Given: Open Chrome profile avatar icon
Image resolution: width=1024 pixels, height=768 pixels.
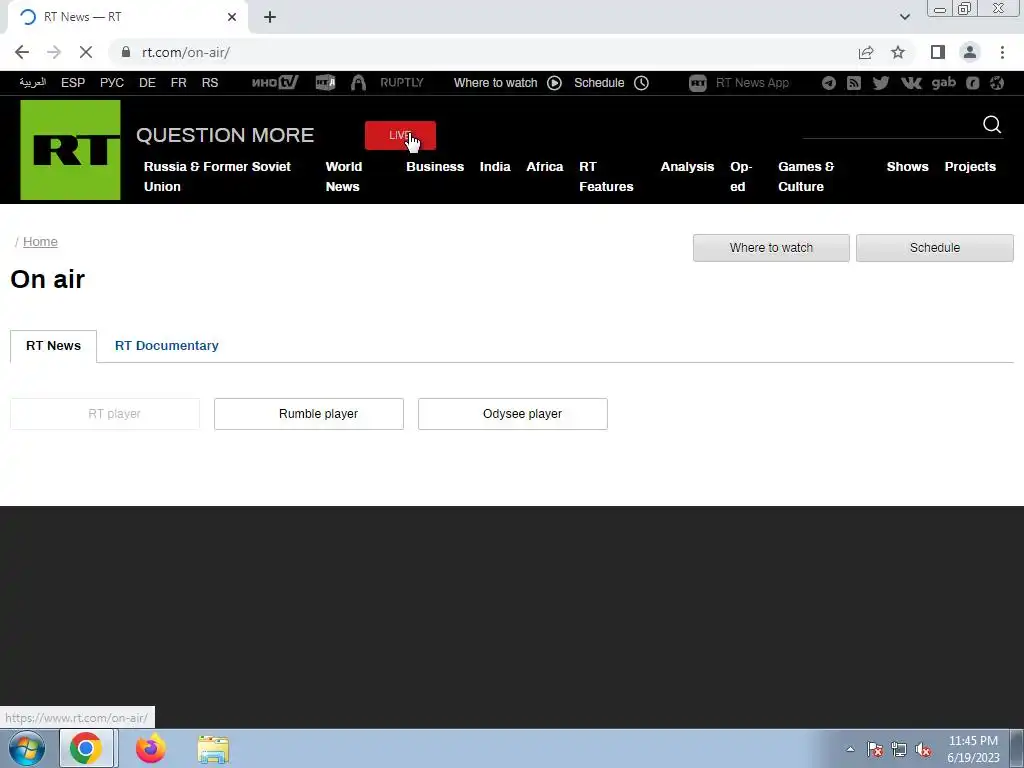Looking at the screenshot, I should tap(970, 52).
